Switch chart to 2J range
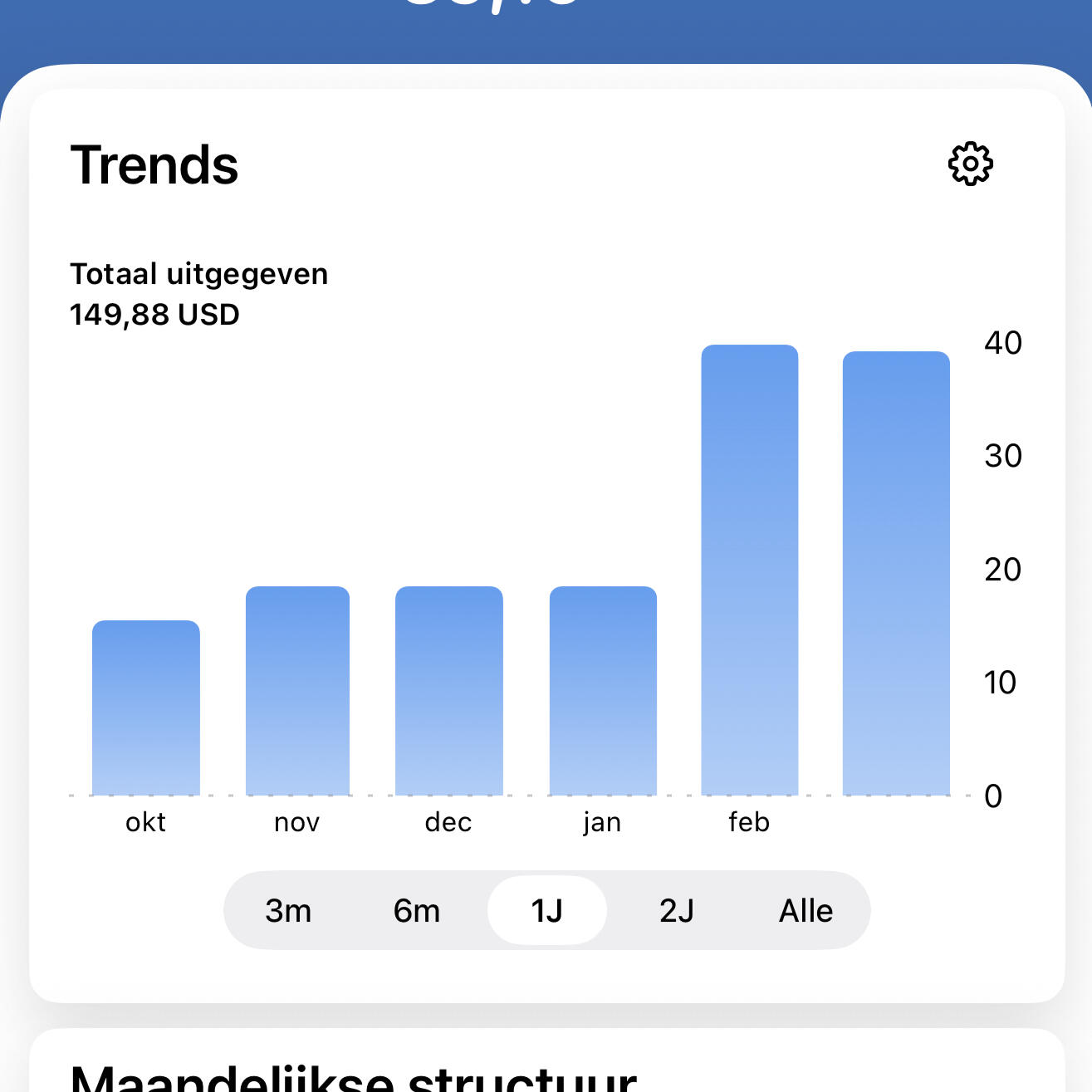This screenshot has width=1092, height=1092. 677,911
